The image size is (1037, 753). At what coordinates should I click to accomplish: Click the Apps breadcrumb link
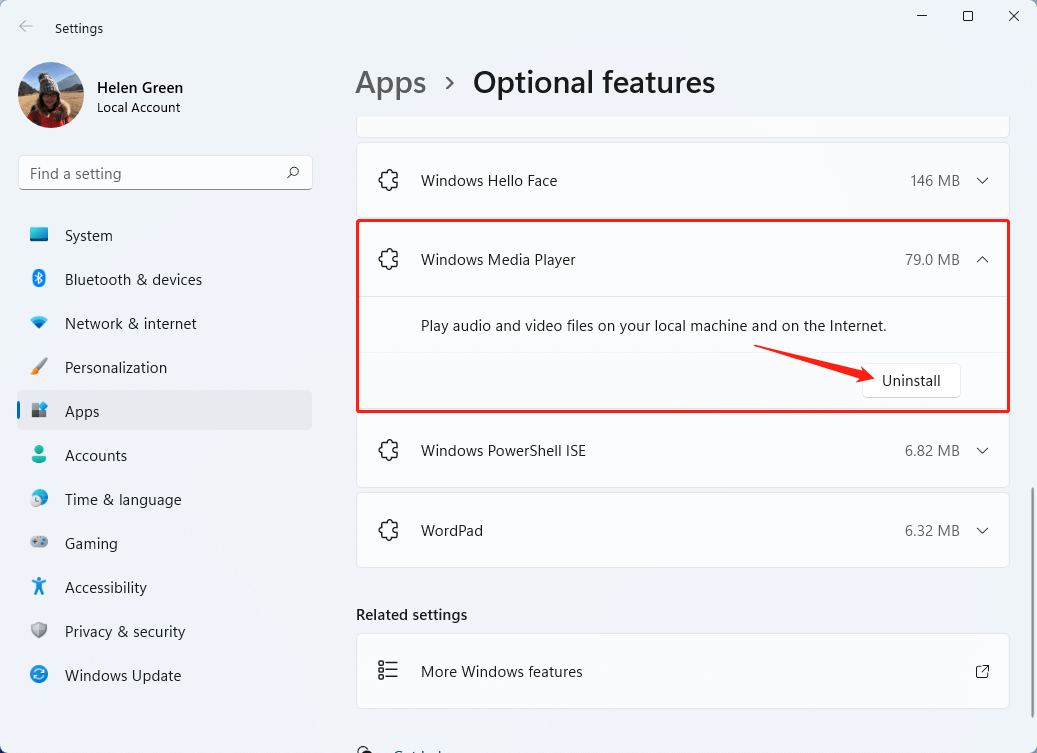tap(391, 84)
